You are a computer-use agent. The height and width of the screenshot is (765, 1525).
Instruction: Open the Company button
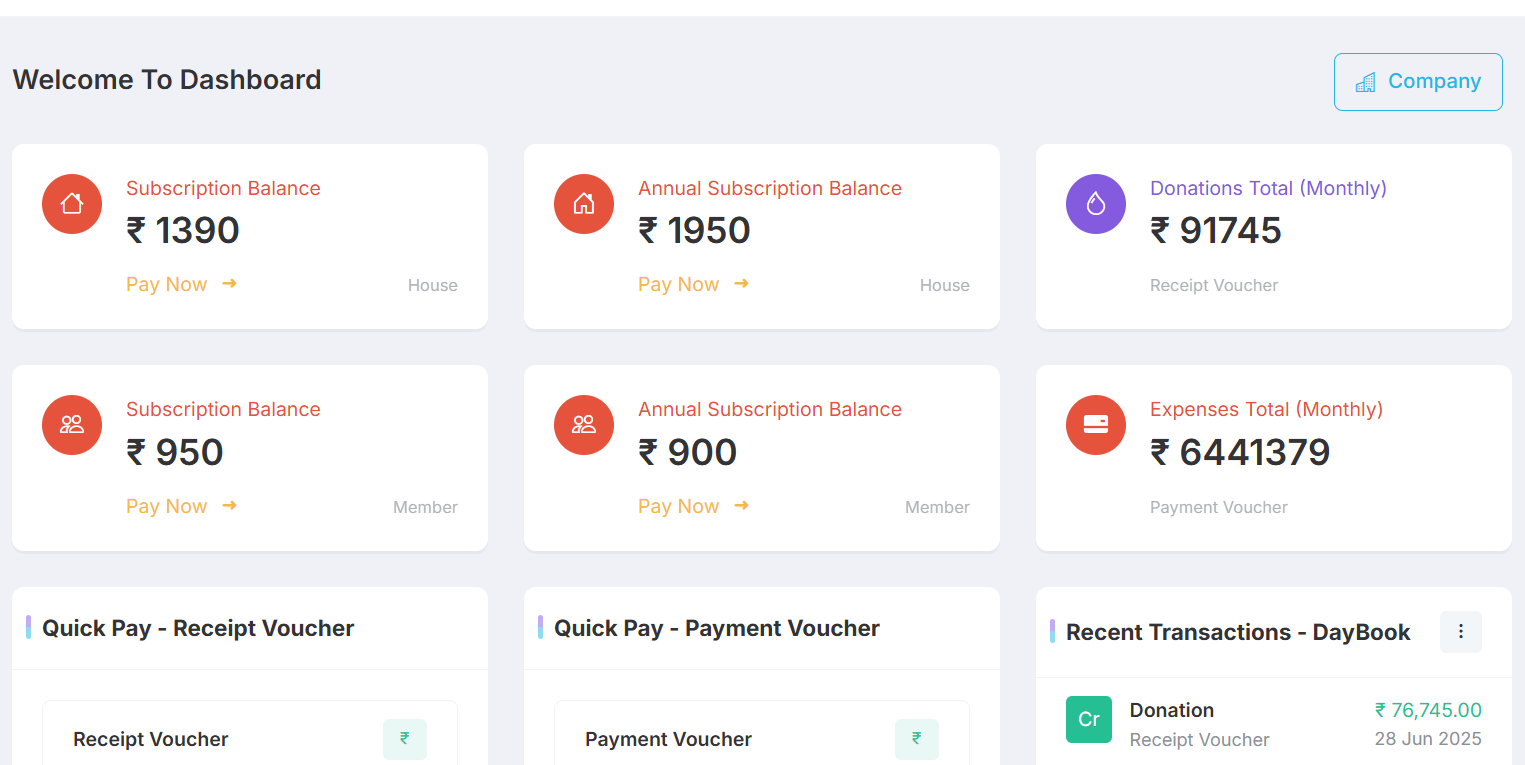point(1418,82)
